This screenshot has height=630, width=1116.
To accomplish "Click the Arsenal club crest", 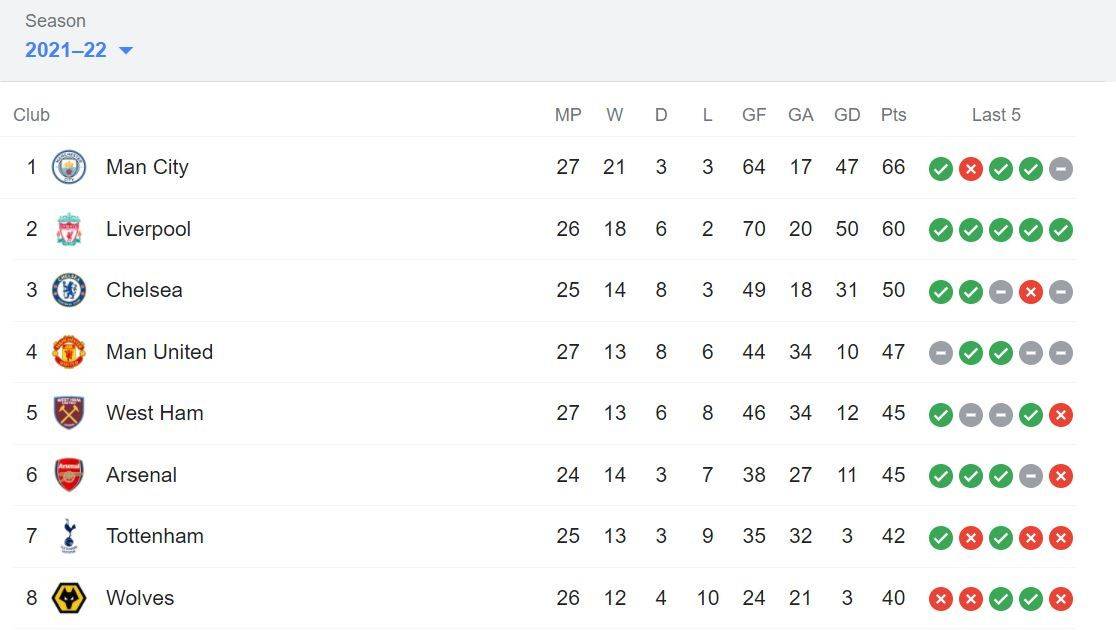I will (69, 475).
